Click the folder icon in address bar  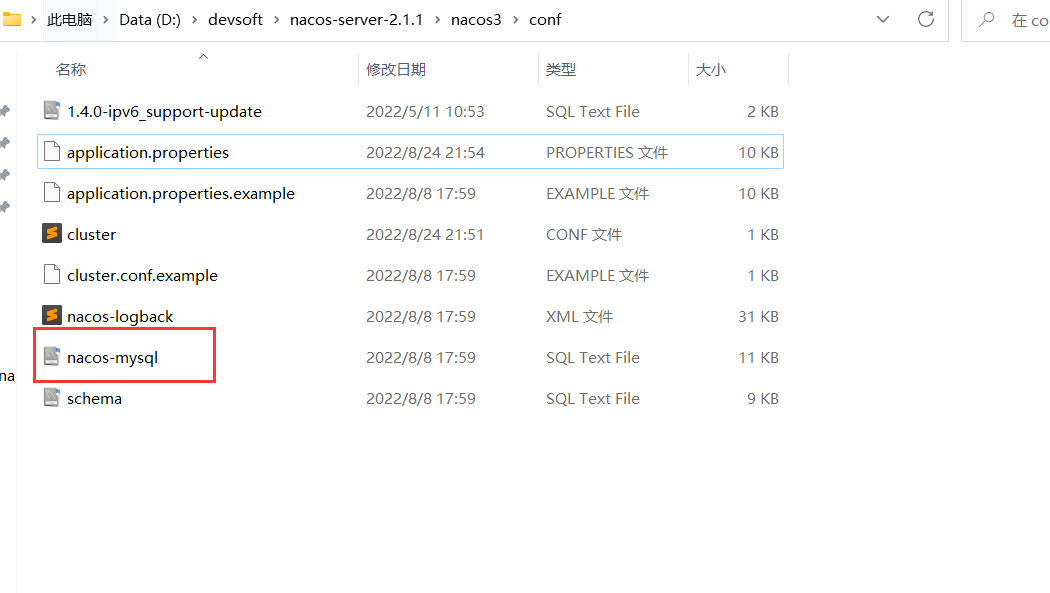click(11, 19)
